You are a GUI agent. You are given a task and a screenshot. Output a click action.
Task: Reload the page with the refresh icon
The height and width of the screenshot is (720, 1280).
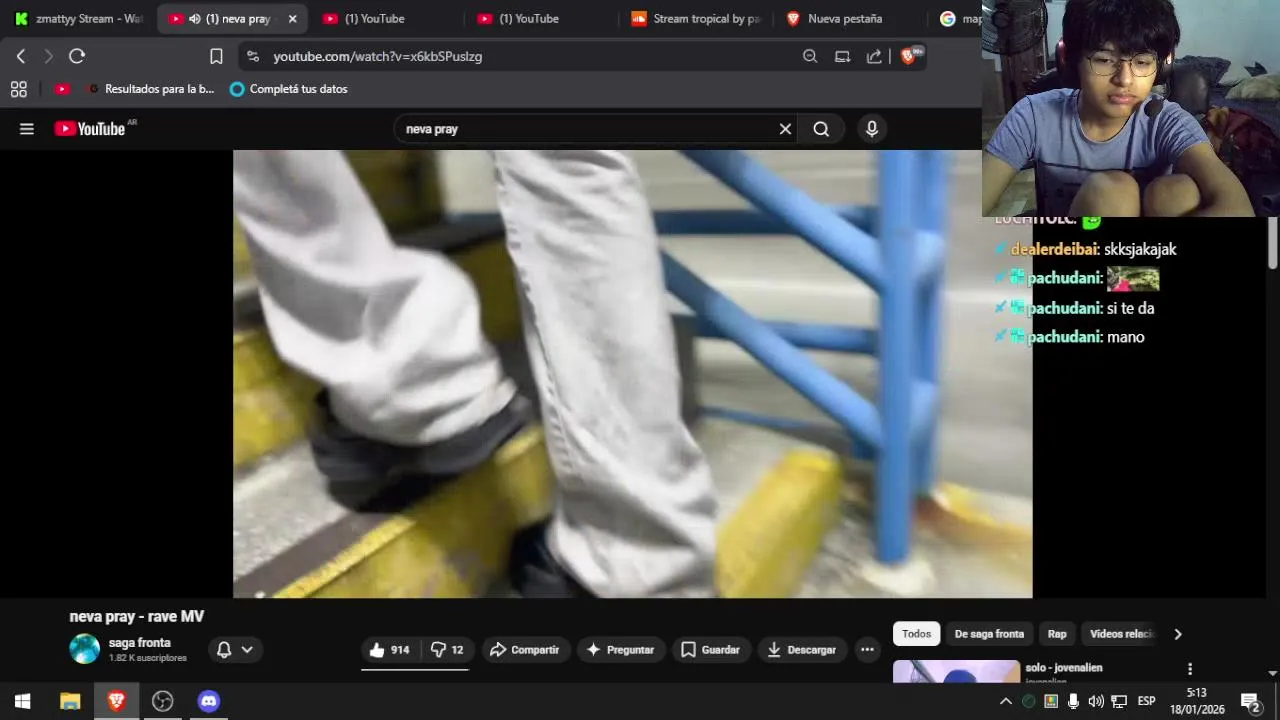(77, 56)
